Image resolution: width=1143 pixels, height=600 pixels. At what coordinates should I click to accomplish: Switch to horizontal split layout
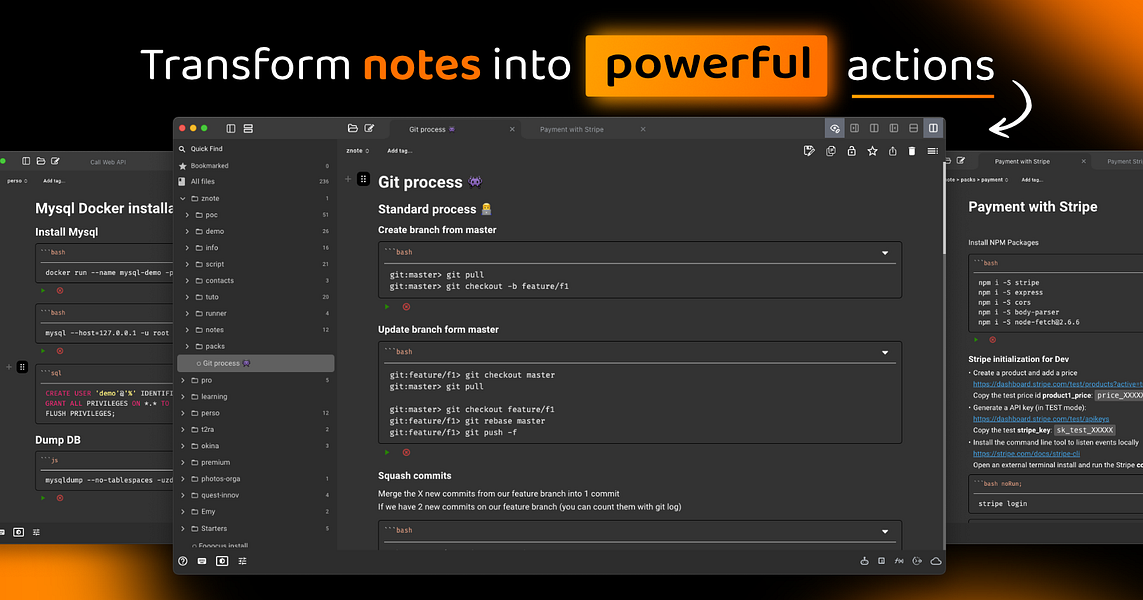point(913,128)
